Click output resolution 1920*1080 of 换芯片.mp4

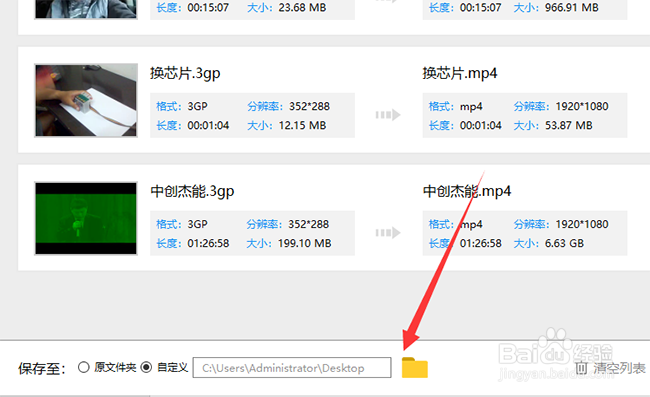[x=582, y=107]
